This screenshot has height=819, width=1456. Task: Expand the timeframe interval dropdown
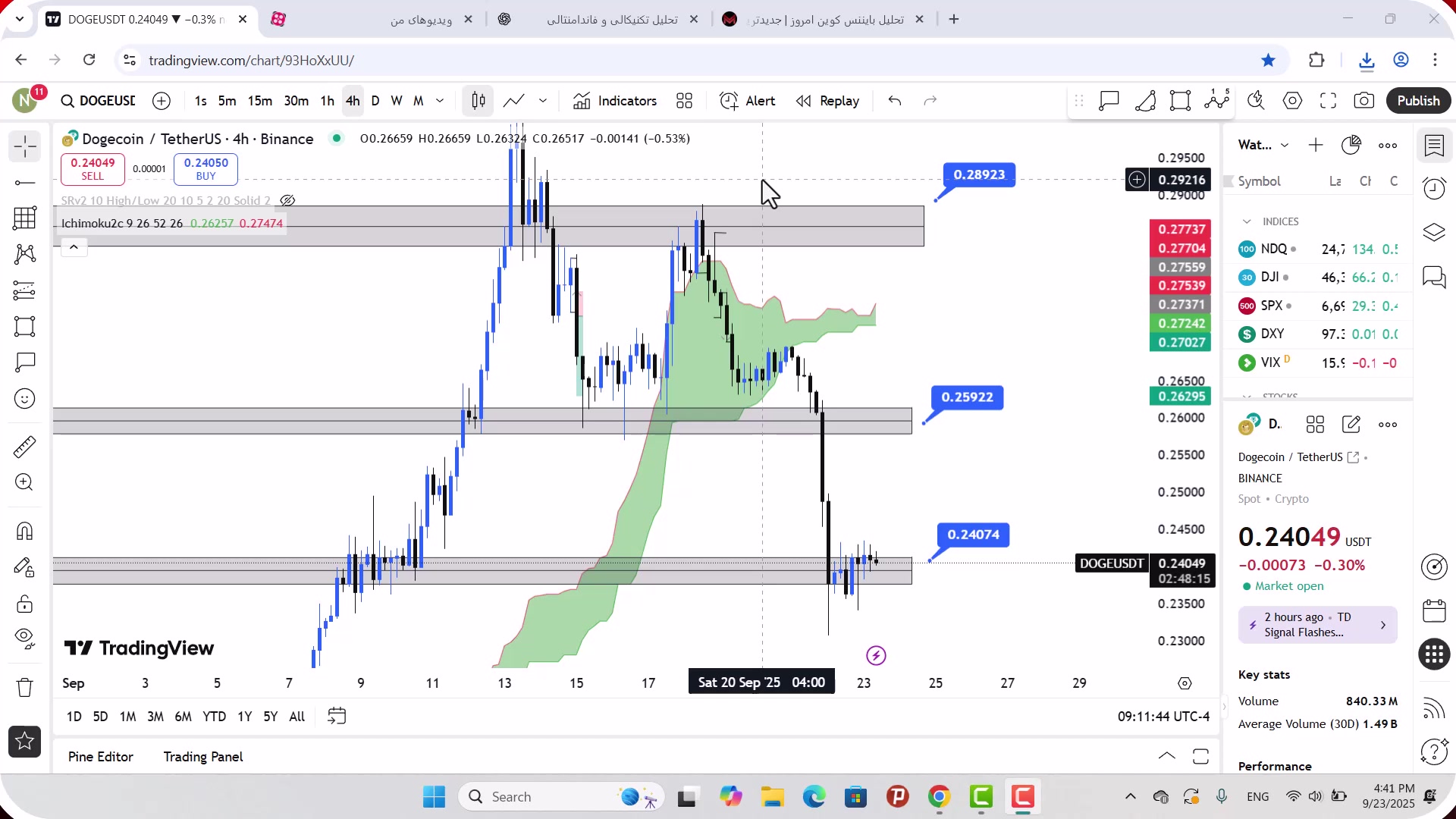point(440,101)
